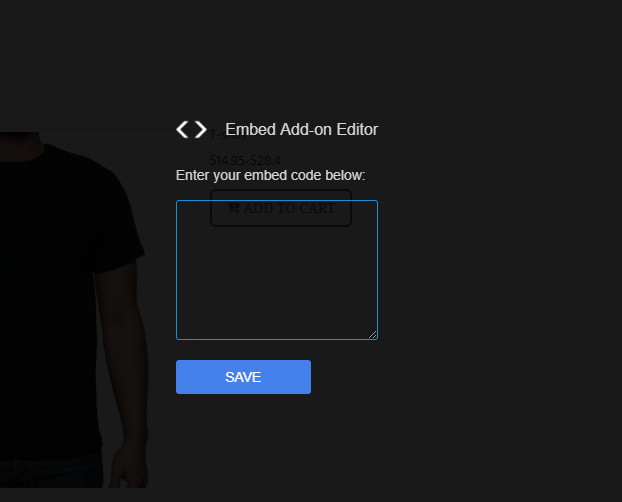Click the word CART on dimmed button
The height and width of the screenshot is (502, 622).
click(317, 208)
